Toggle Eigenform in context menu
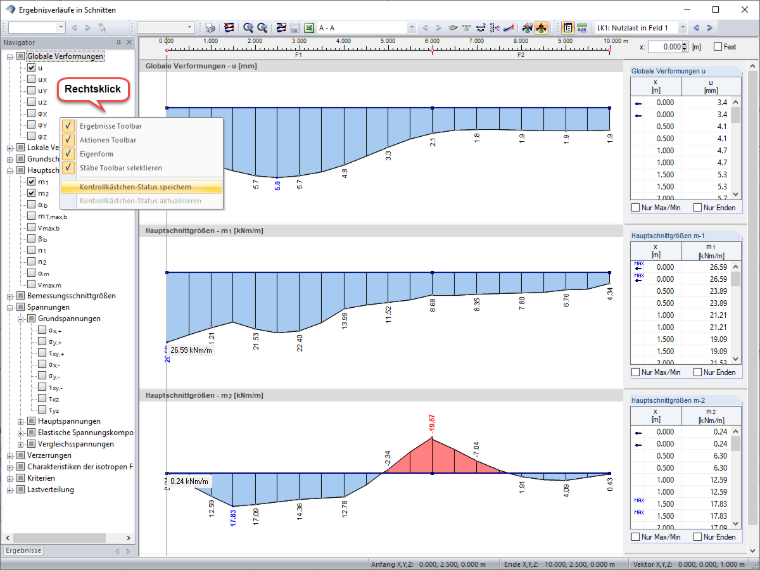This screenshot has height=570, width=760. 142,154
